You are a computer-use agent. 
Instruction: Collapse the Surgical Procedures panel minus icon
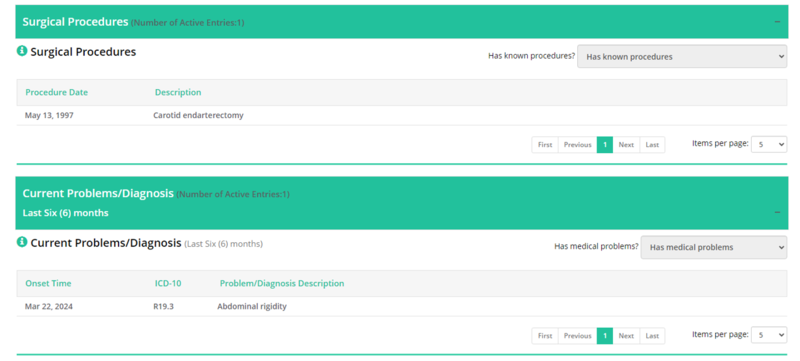click(777, 22)
